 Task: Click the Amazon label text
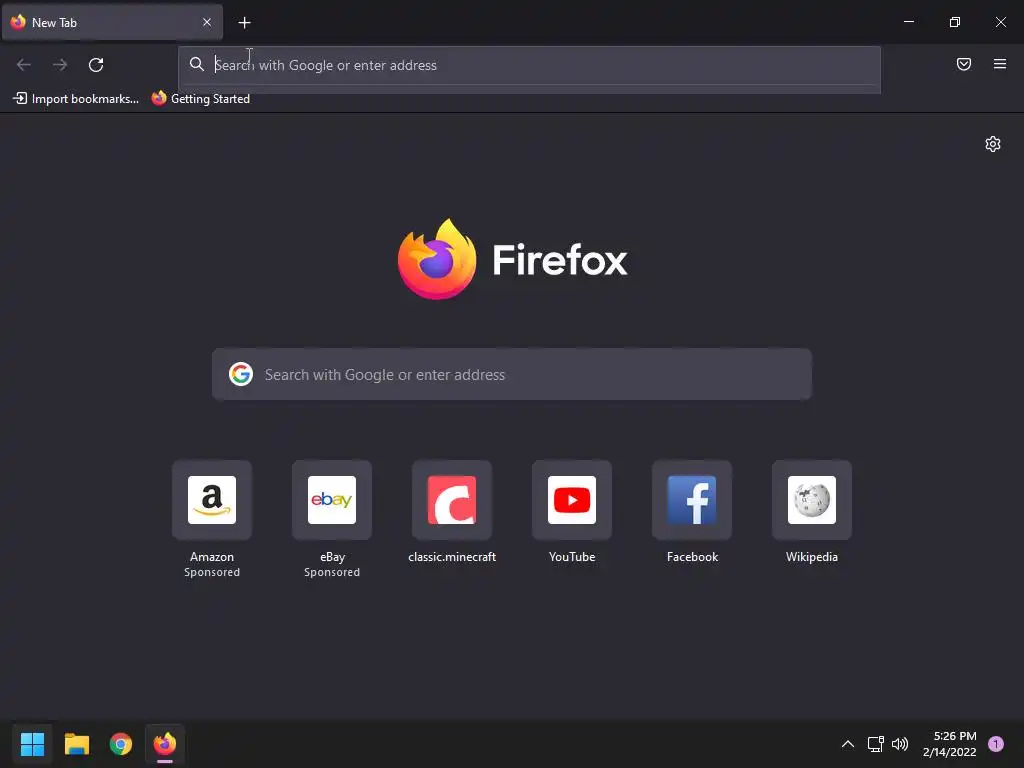[212, 557]
